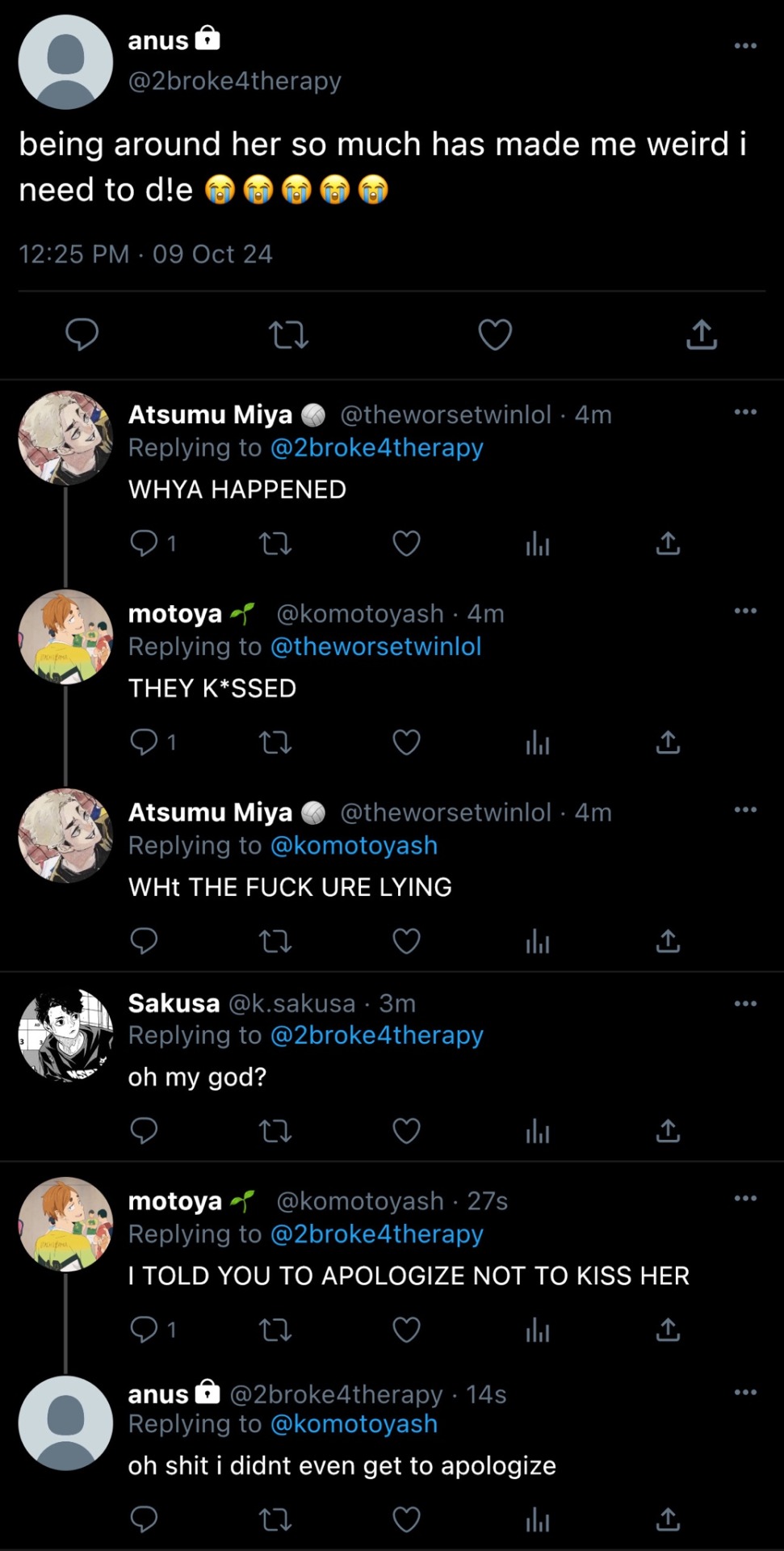This screenshot has height=1551, width=784.
Task: View analytics for 'WHYA HAPPENED' reply
Action: pos(537,544)
